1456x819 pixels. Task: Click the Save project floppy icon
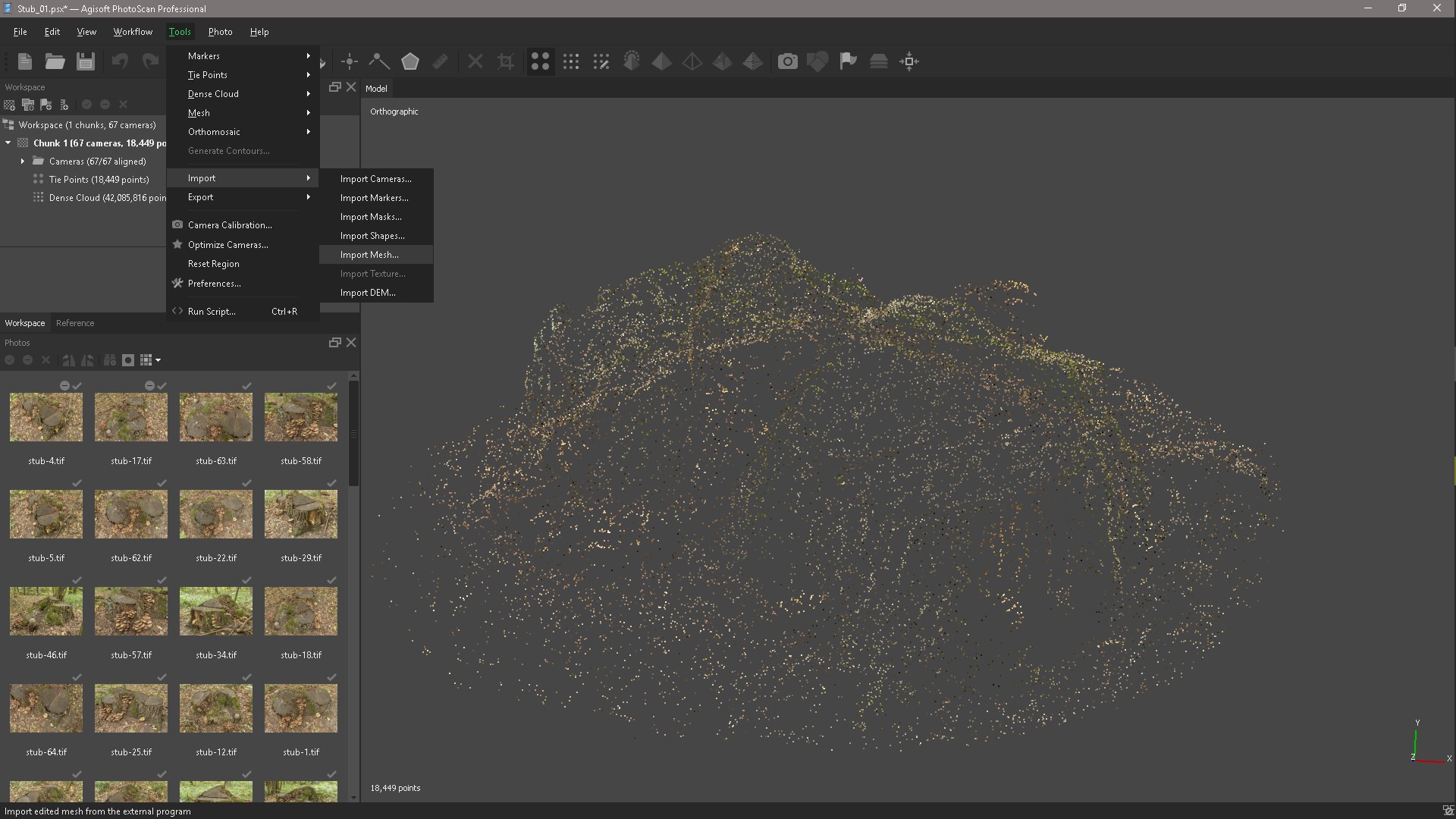(x=86, y=61)
